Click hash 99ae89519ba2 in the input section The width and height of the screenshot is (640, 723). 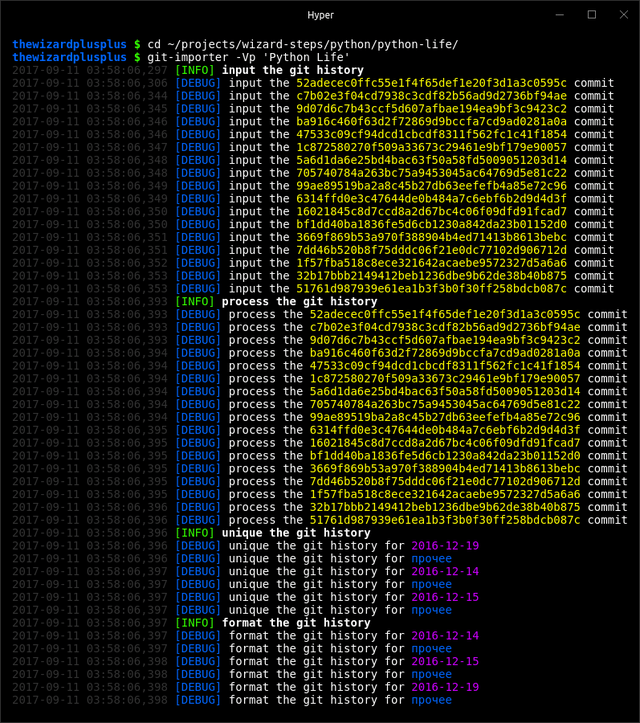pyautogui.click(x=431, y=186)
